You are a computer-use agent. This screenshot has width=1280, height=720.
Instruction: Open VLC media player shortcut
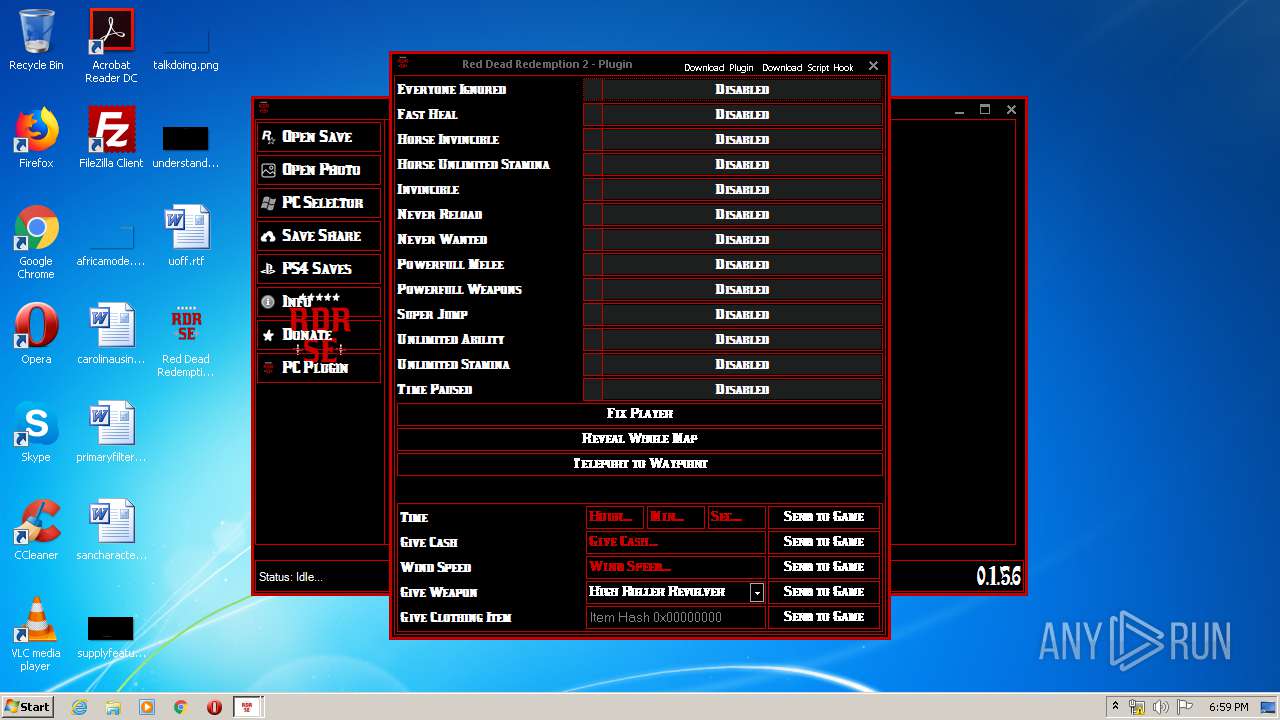[36, 634]
